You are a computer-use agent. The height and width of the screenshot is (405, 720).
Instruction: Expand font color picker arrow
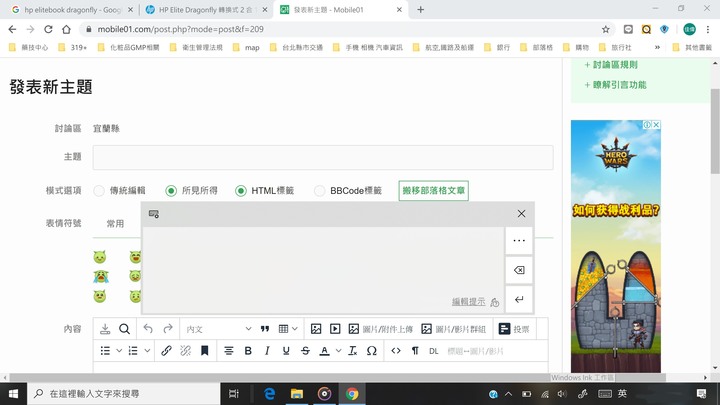(338, 351)
